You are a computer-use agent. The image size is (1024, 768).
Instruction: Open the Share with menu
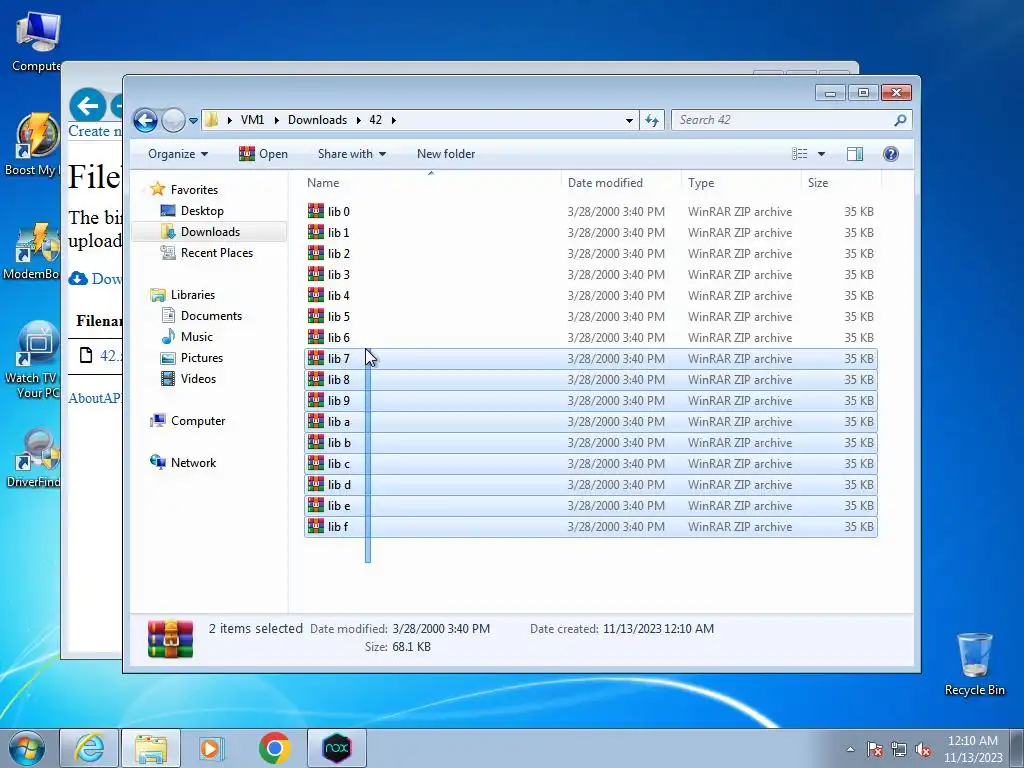351,154
